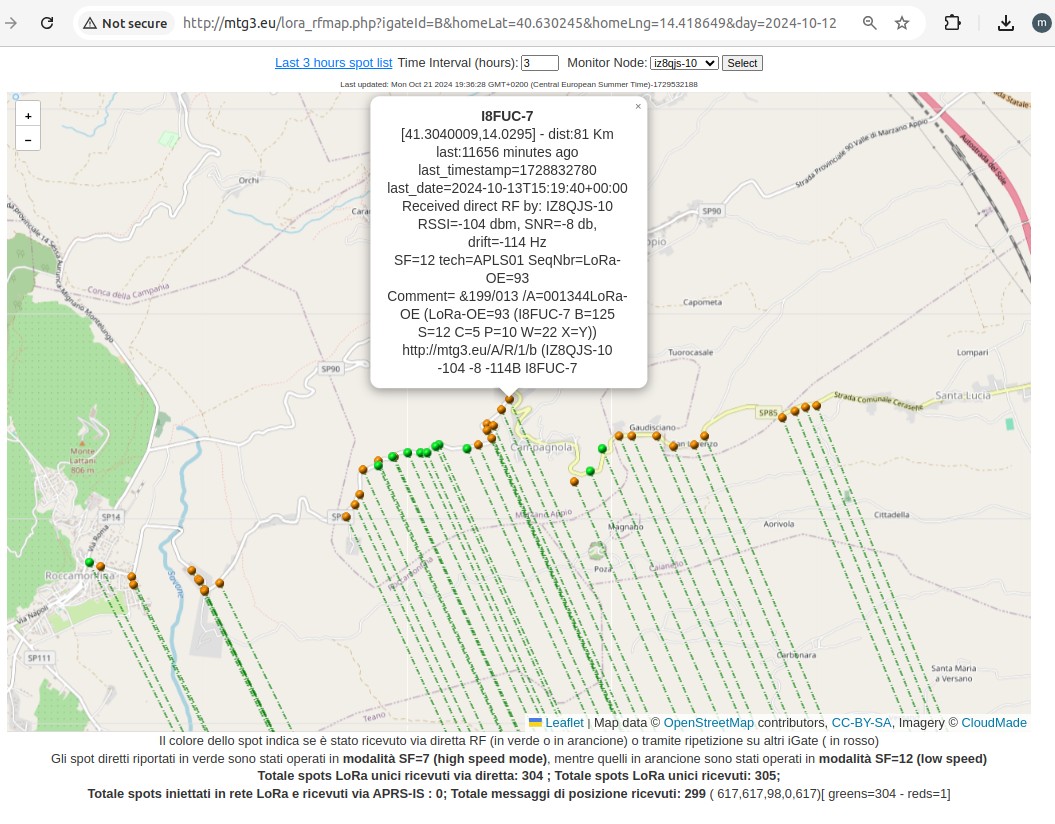This screenshot has width=1055, height=824.
Task: Click the Lompari place label
Action: point(972,352)
